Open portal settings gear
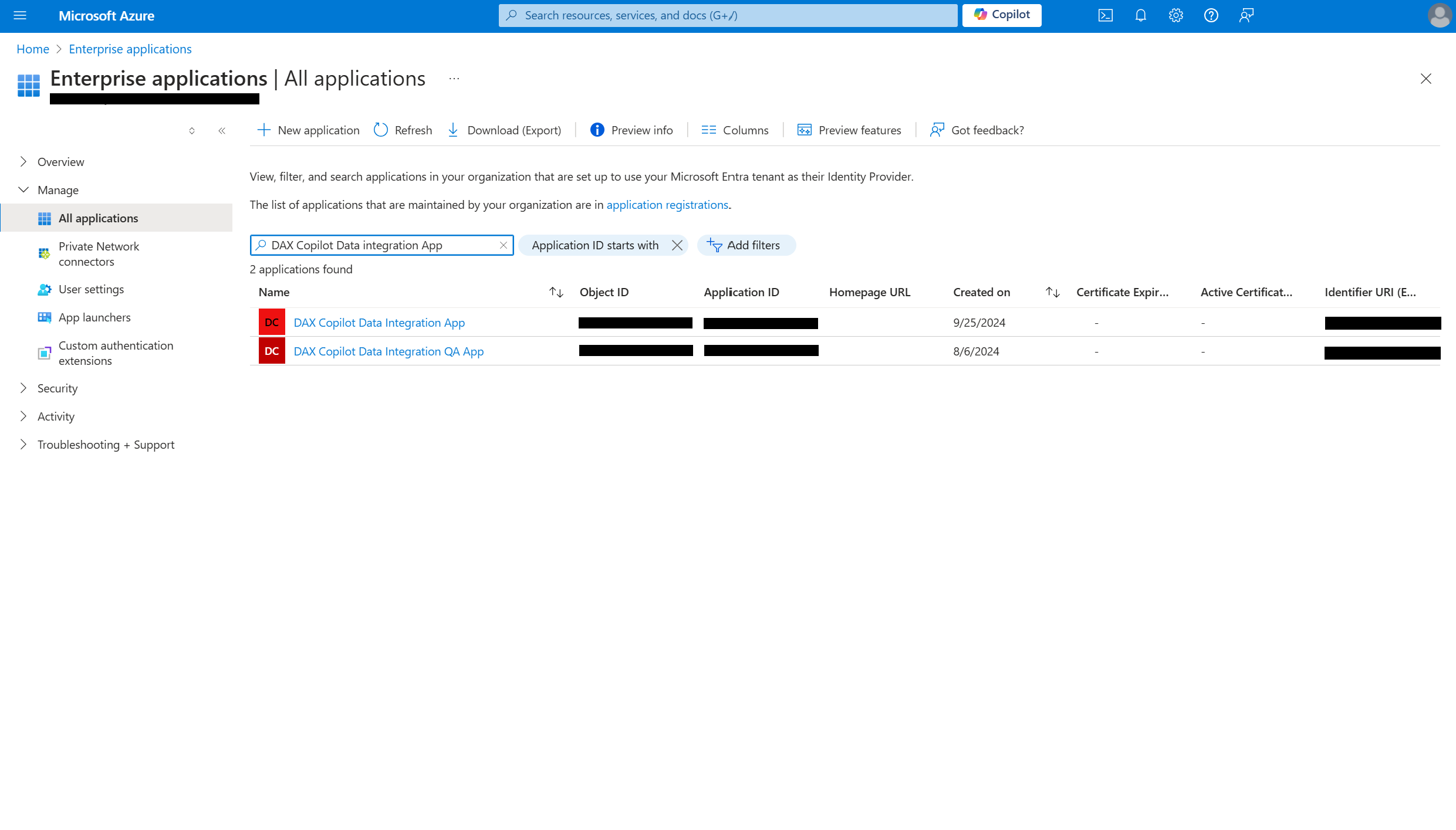1456x830 pixels. (1176, 16)
